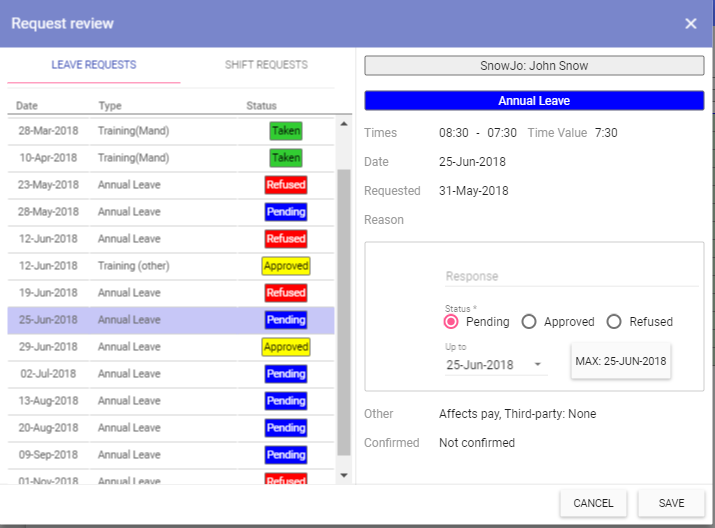Screen dimensions: 715x528
Task: Switch to the Shift Requests tab
Action: click(266, 65)
